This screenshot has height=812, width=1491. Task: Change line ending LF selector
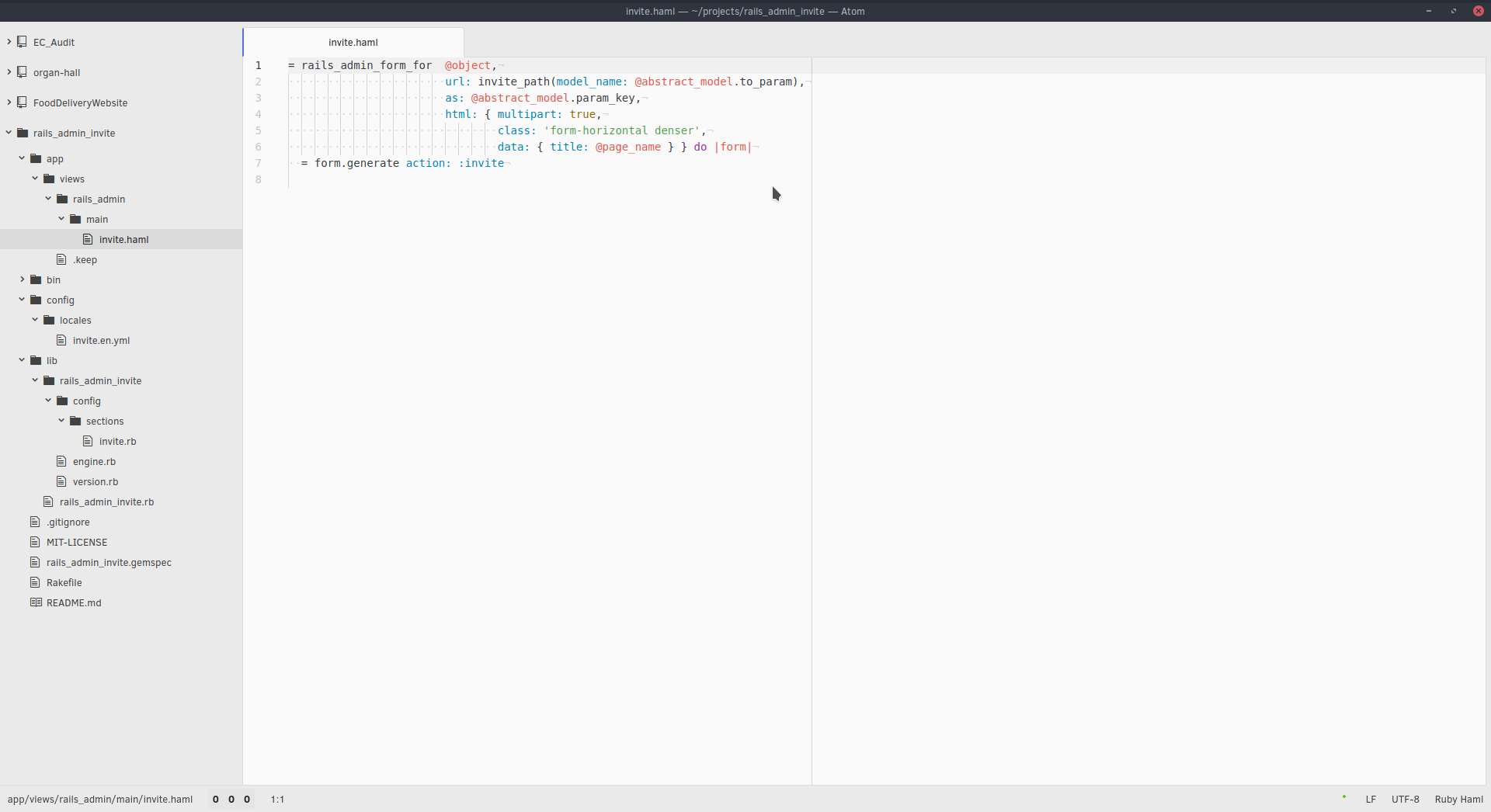(x=1371, y=799)
